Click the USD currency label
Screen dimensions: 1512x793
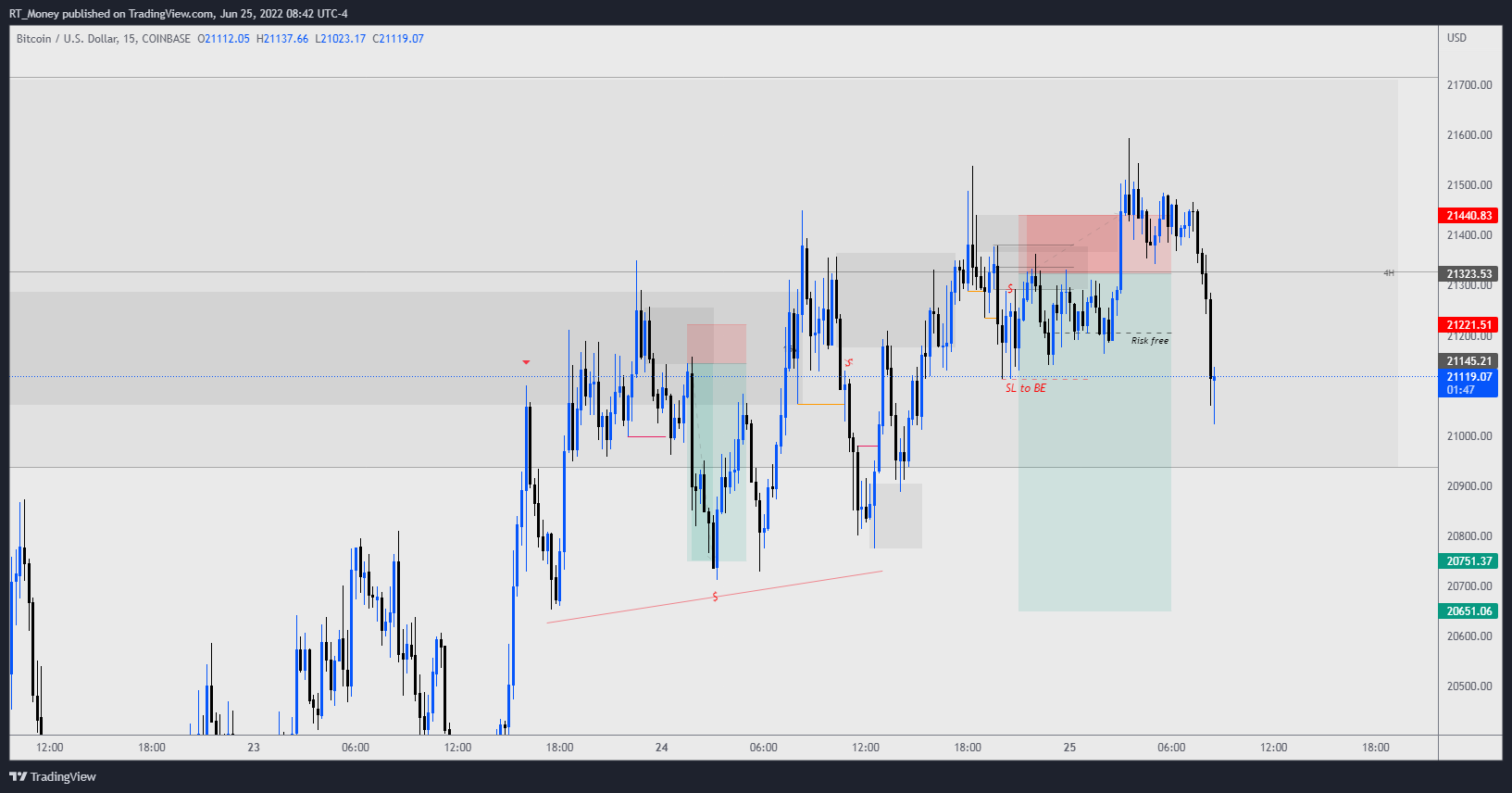pyautogui.click(x=1457, y=38)
